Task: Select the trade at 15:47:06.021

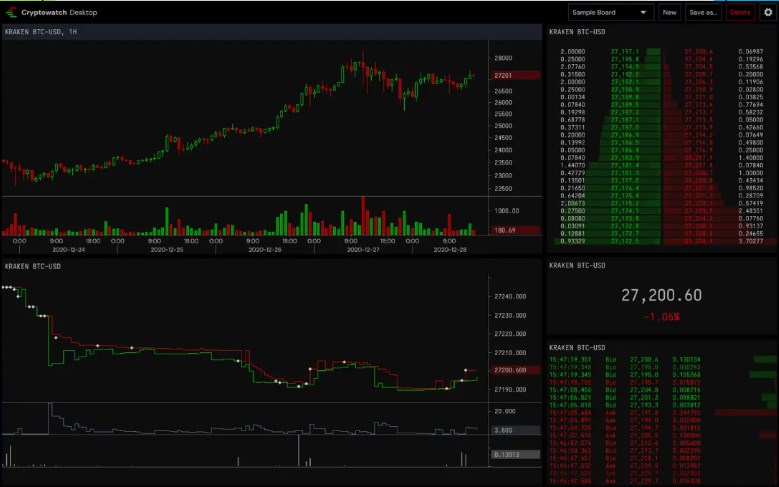Action: coord(662,398)
